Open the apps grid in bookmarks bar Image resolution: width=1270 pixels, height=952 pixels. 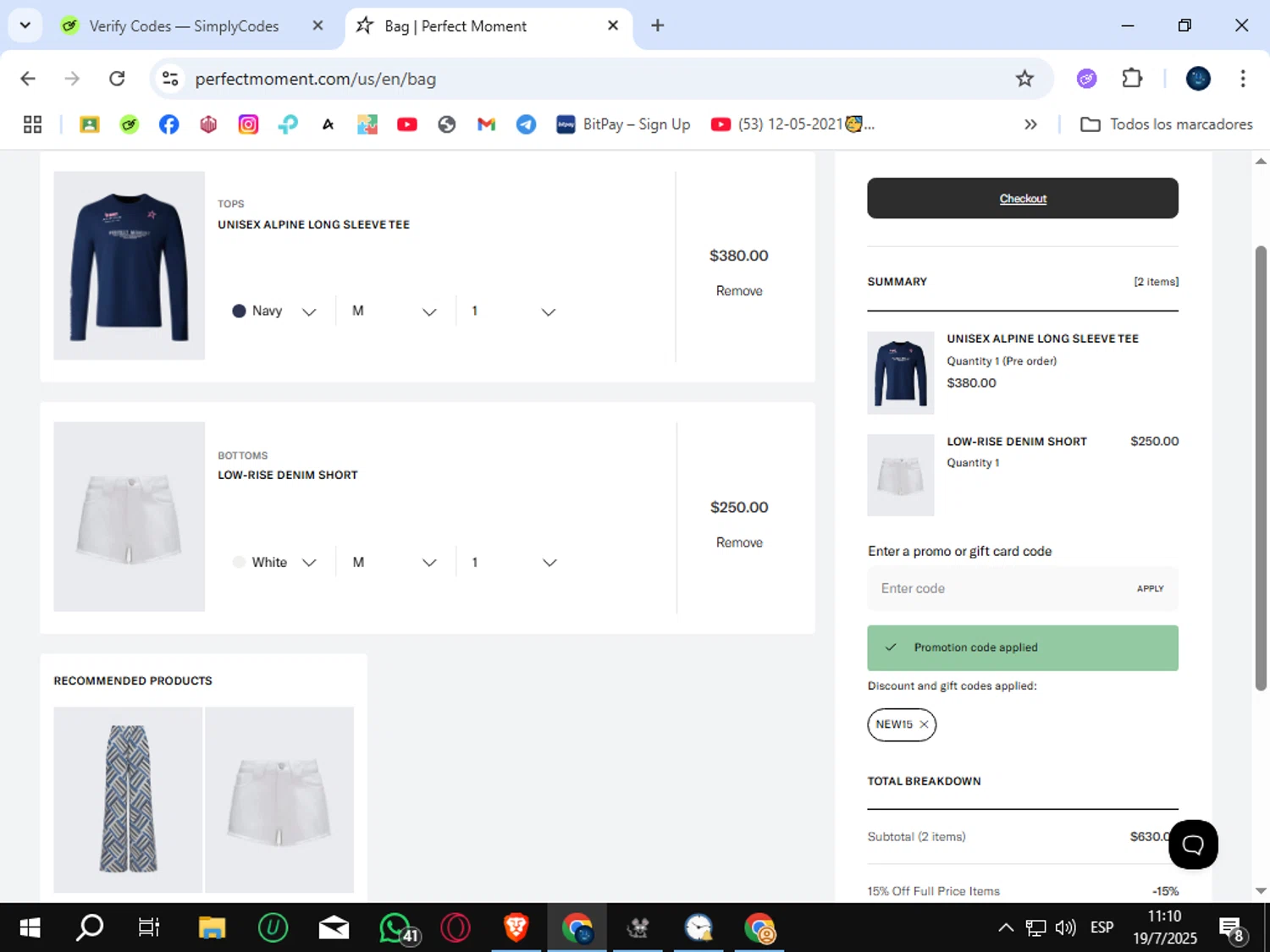(x=32, y=124)
